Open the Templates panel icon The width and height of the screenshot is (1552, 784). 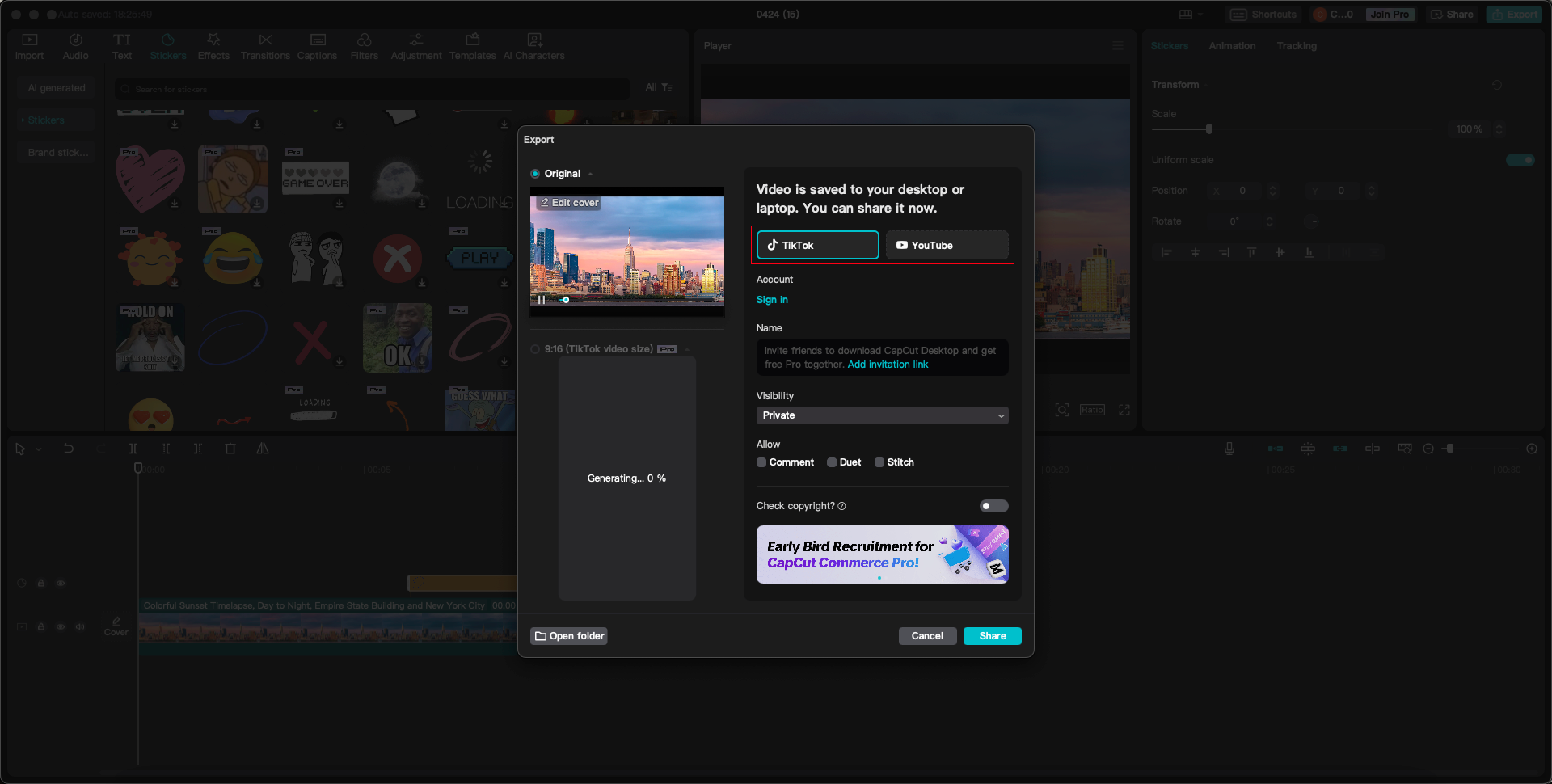point(473,40)
